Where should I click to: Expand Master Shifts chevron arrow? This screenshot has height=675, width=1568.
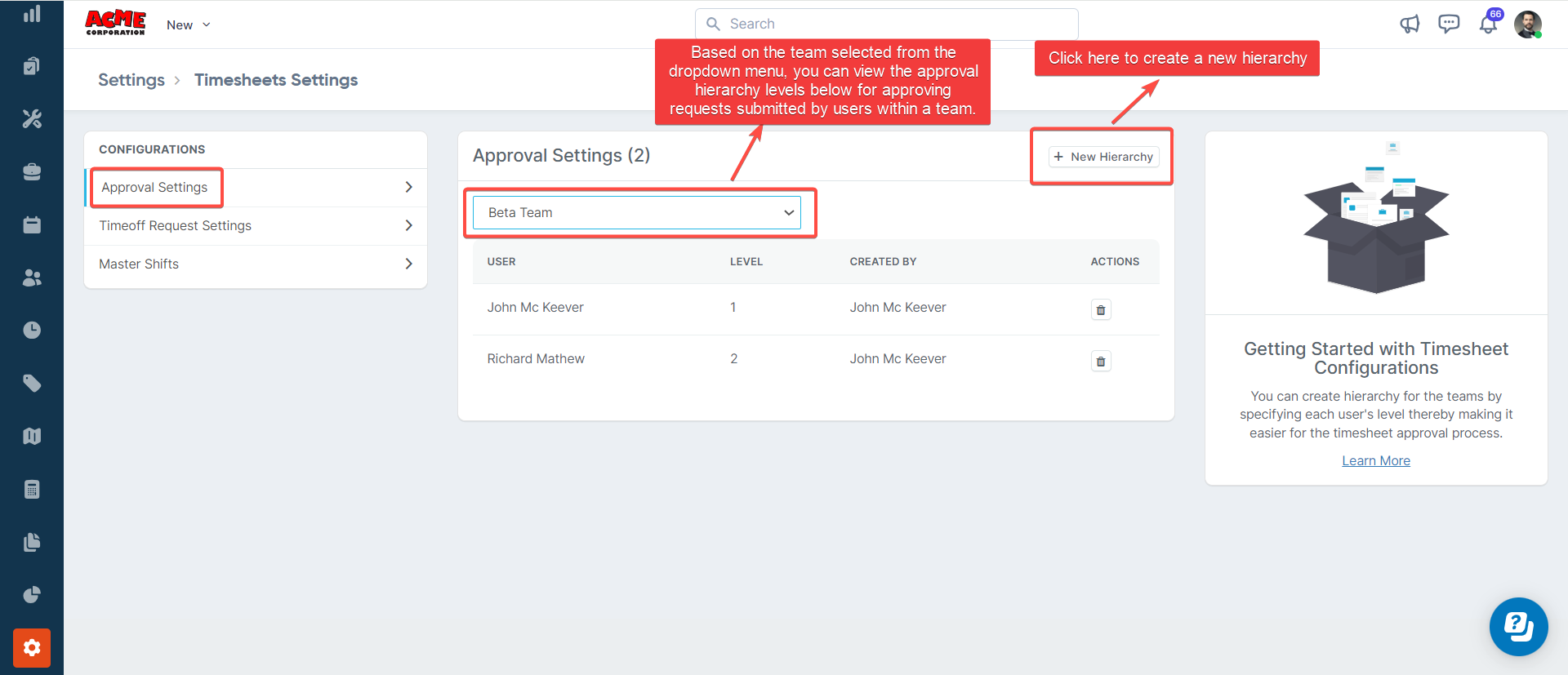(408, 264)
